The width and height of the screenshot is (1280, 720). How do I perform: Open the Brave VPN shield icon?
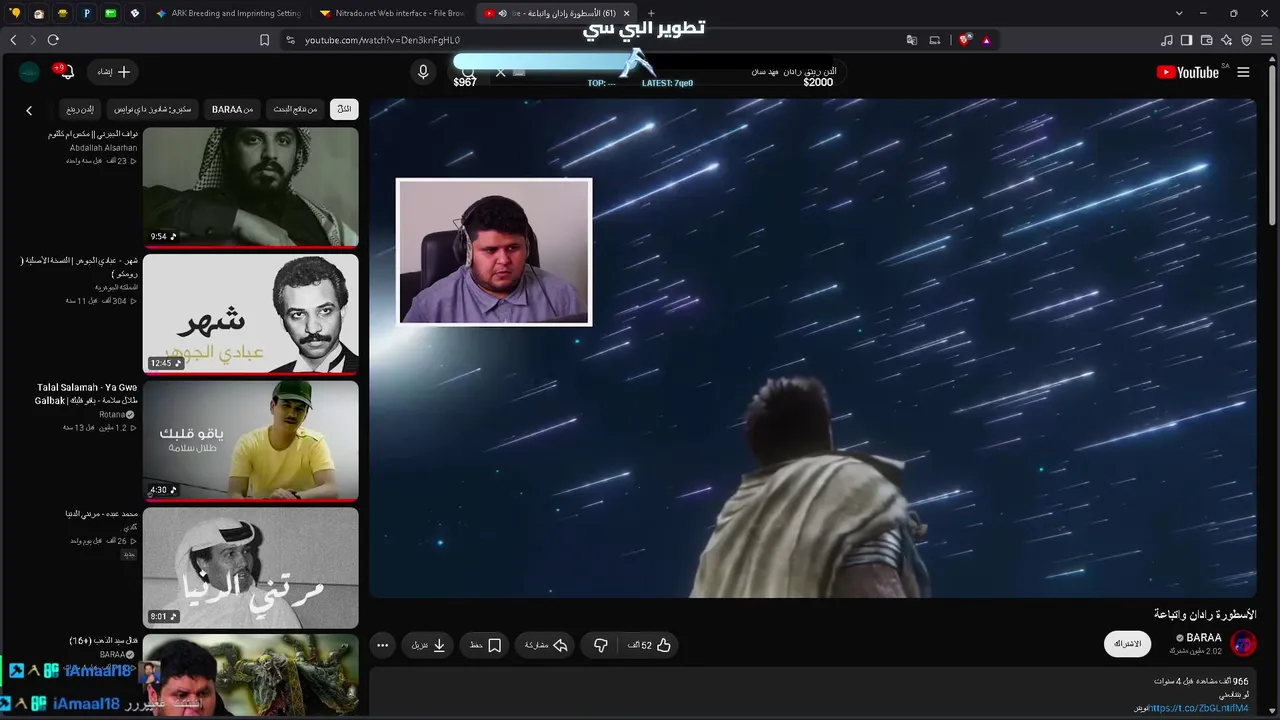pos(1247,40)
